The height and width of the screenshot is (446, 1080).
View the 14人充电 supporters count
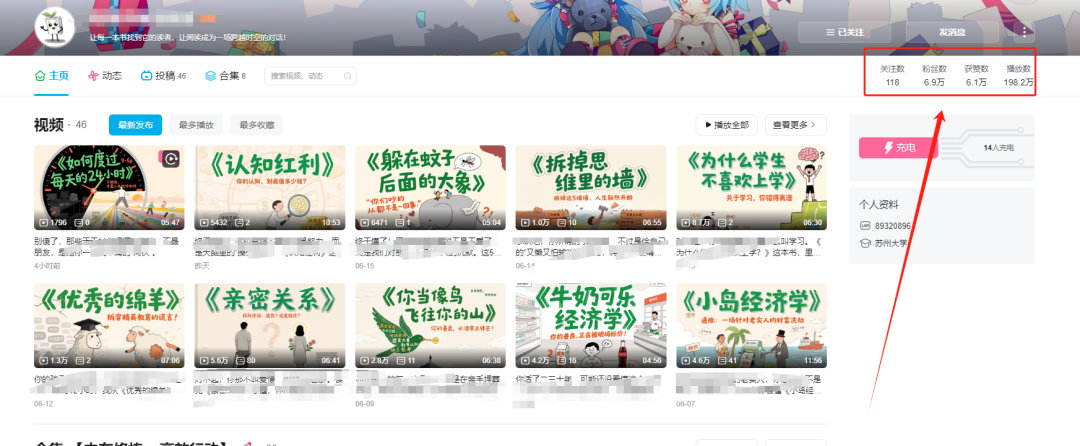999,147
